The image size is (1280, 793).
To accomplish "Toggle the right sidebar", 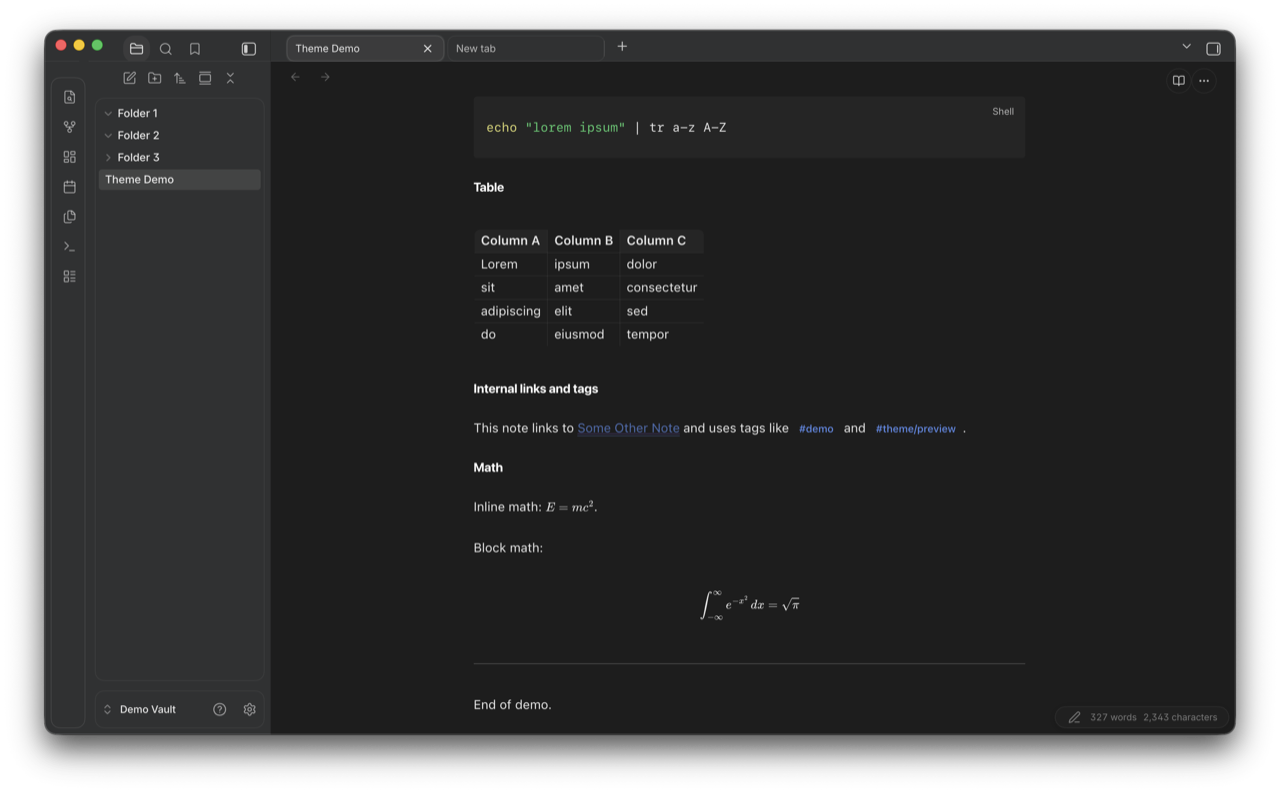I will pos(1213,48).
